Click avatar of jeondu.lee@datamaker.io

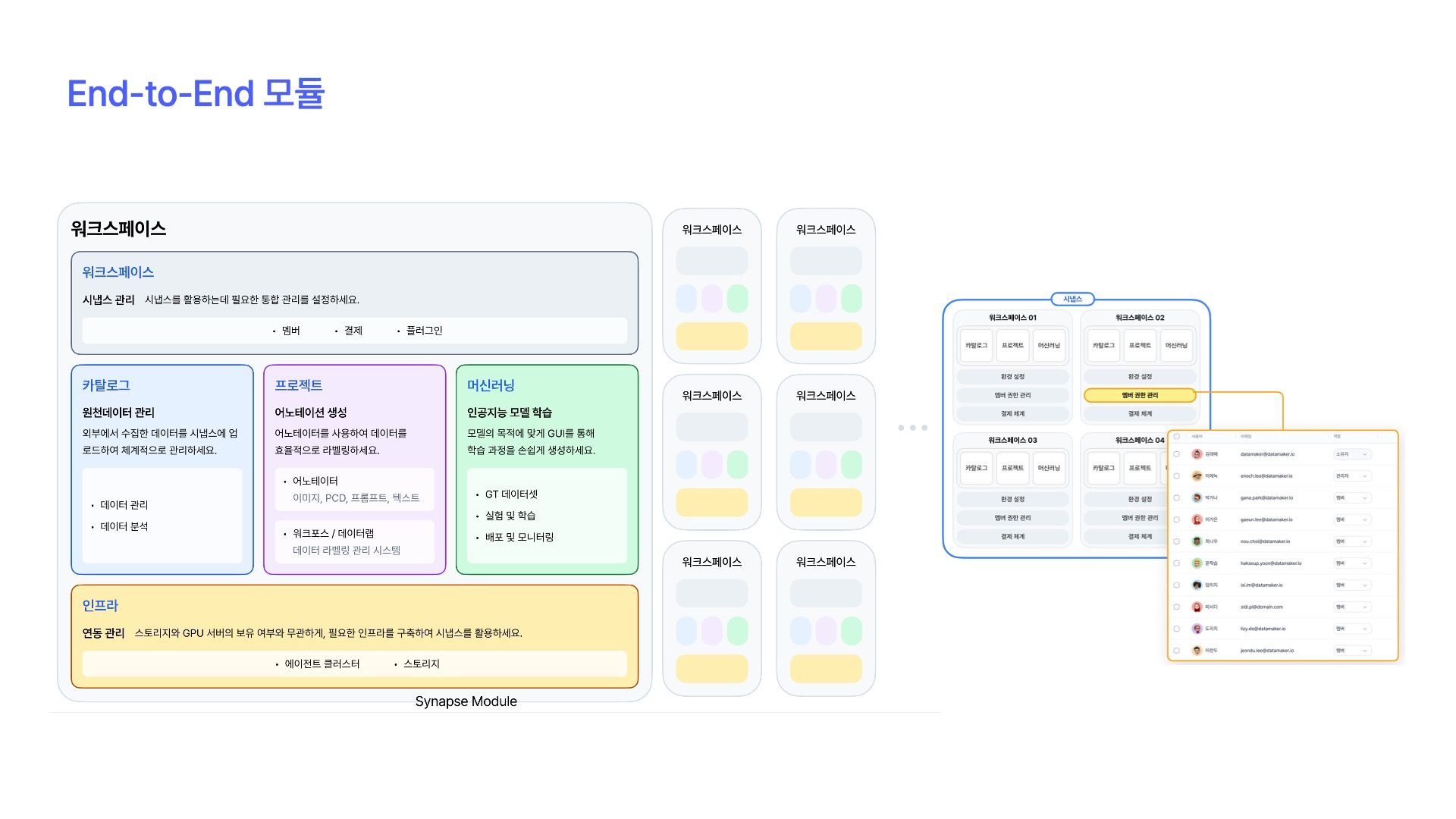point(1197,651)
